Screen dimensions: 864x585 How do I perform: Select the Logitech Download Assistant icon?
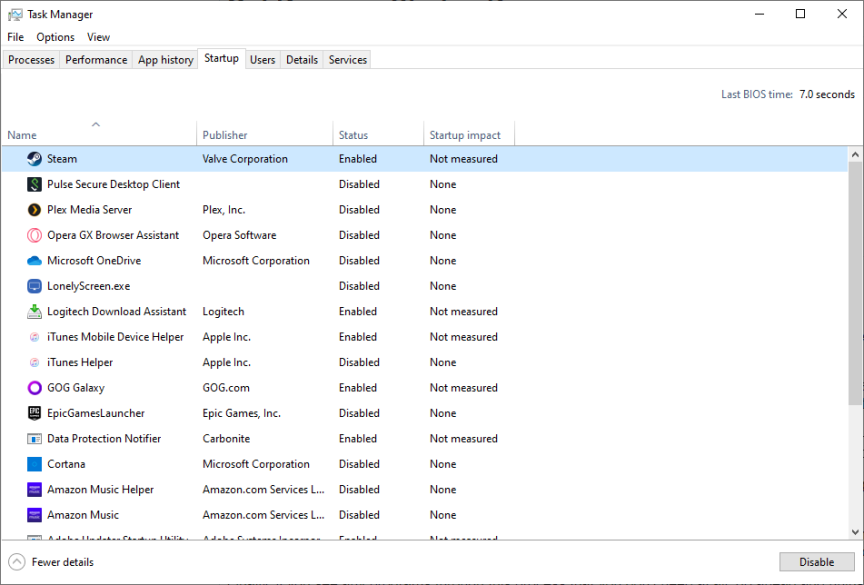pos(34,312)
